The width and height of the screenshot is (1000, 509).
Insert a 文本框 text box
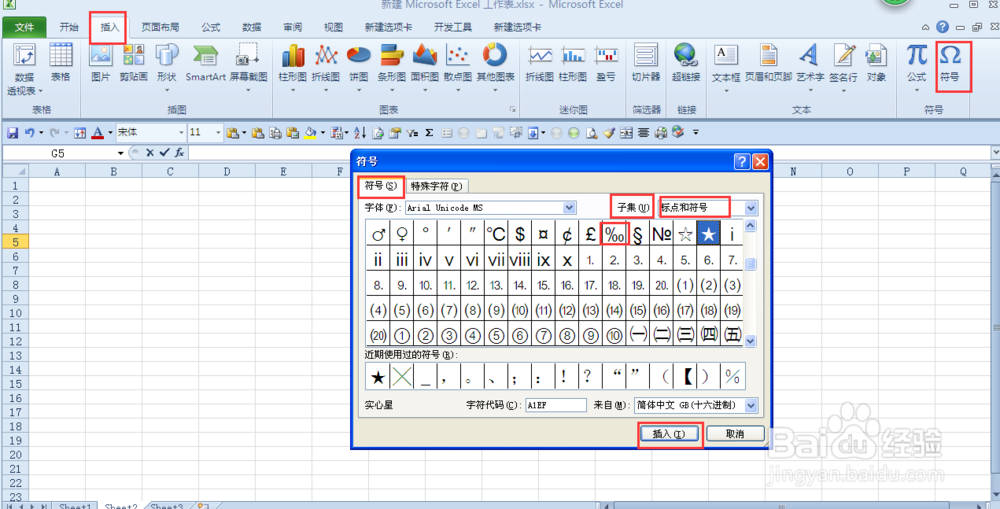pyautogui.click(x=726, y=67)
